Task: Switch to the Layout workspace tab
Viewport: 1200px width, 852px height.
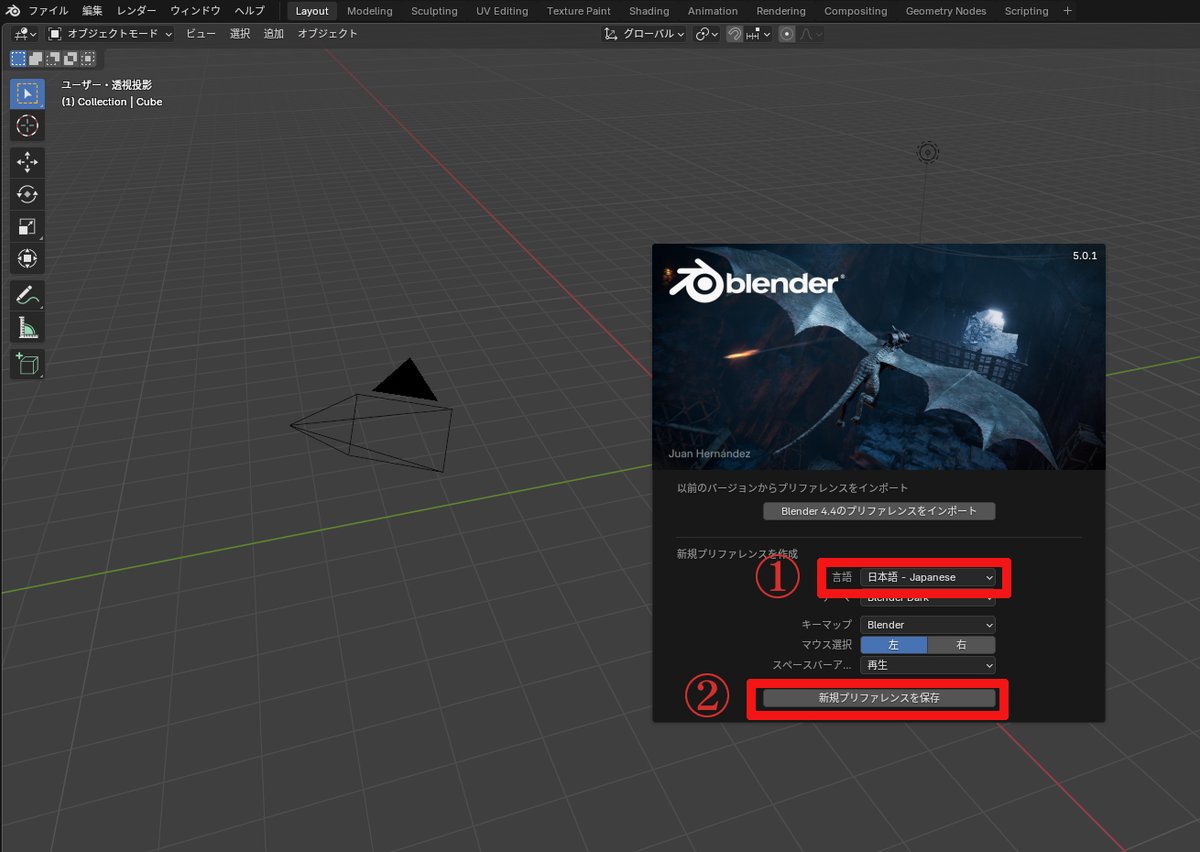Action: pos(312,11)
